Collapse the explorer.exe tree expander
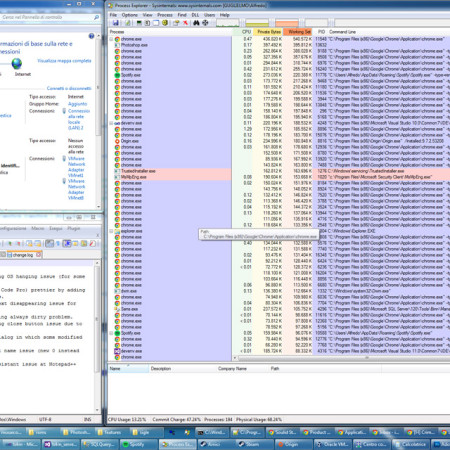Viewport: 450px width, 450px height. pyautogui.click(x=111, y=231)
